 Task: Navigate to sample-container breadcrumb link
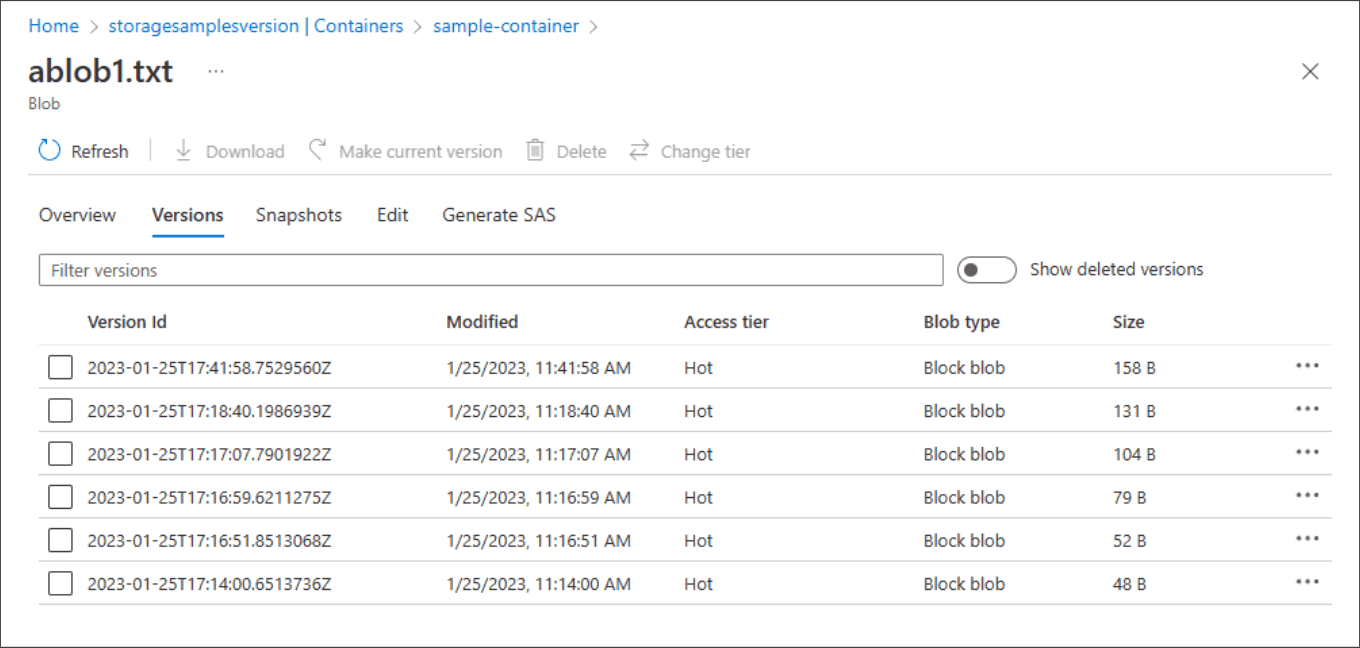(506, 26)
